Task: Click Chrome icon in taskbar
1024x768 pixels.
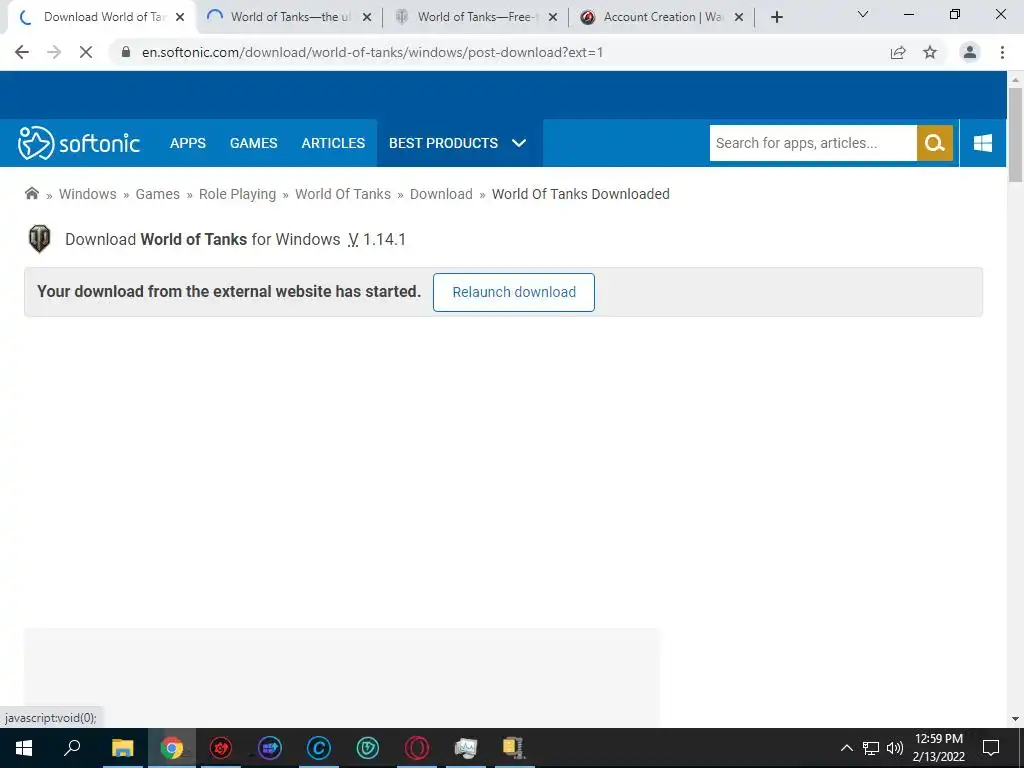Action: tap(172, 748)
